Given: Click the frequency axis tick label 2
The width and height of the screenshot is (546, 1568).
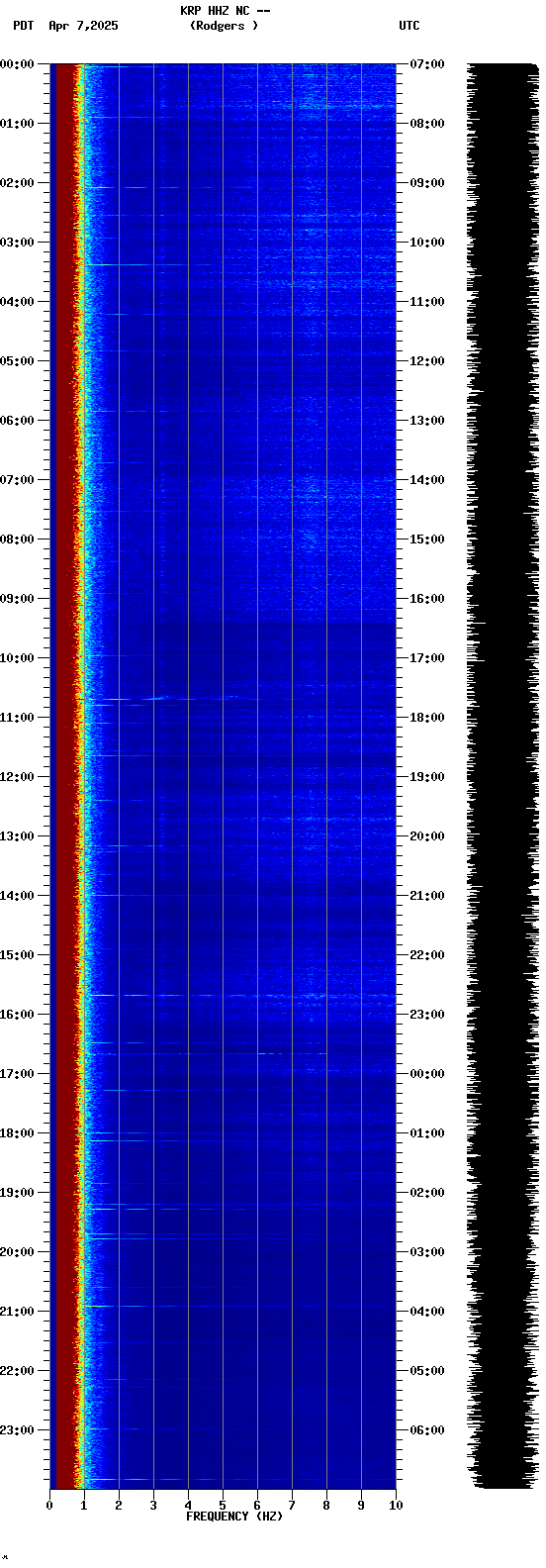Looking at the screenshot, I should pos(119,1506).
